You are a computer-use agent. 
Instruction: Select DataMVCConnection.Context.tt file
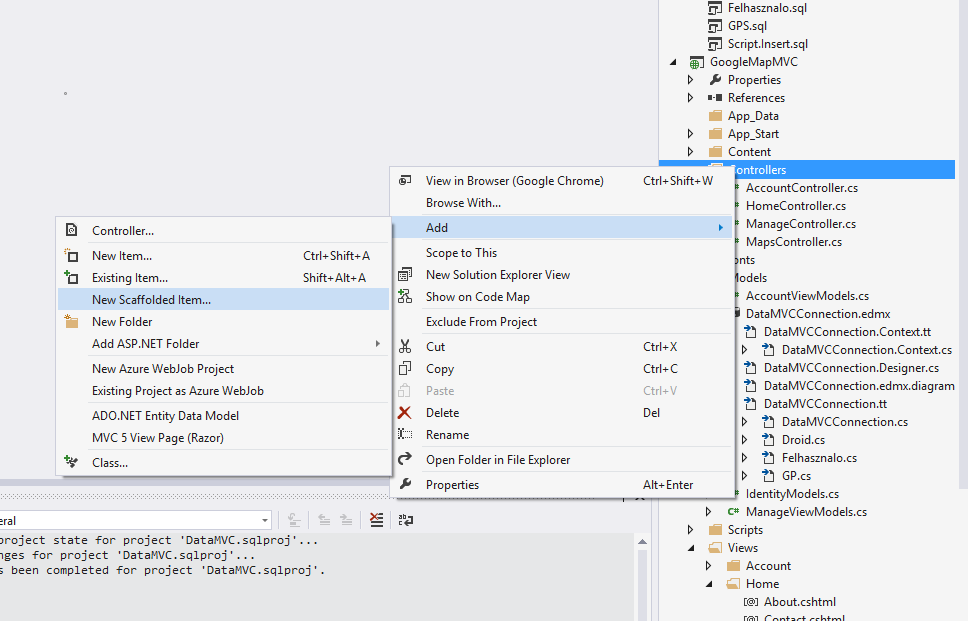(x=847, y=331)
